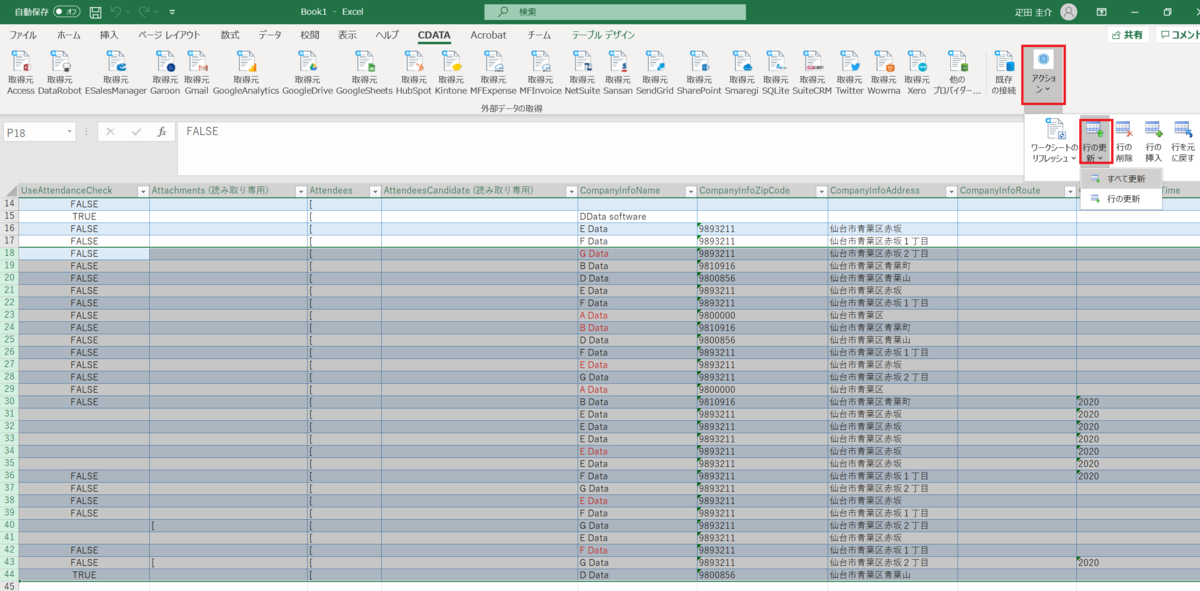This screenshot has width=1200, height=591.
Task: Click the formula bar showing FALSE
Action: click(x=600, y=148)
